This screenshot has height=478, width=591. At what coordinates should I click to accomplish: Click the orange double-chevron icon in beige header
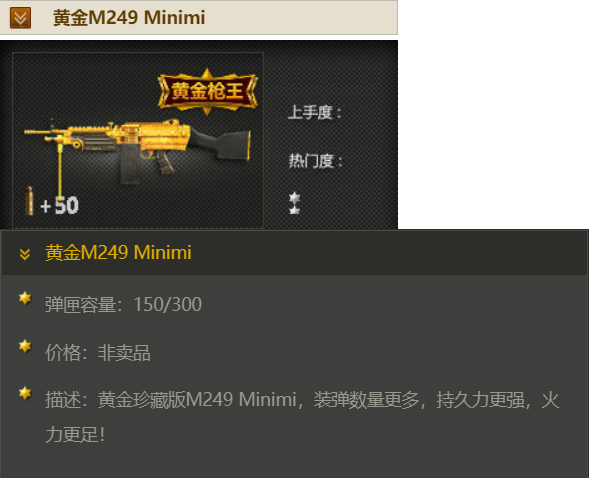20,18
